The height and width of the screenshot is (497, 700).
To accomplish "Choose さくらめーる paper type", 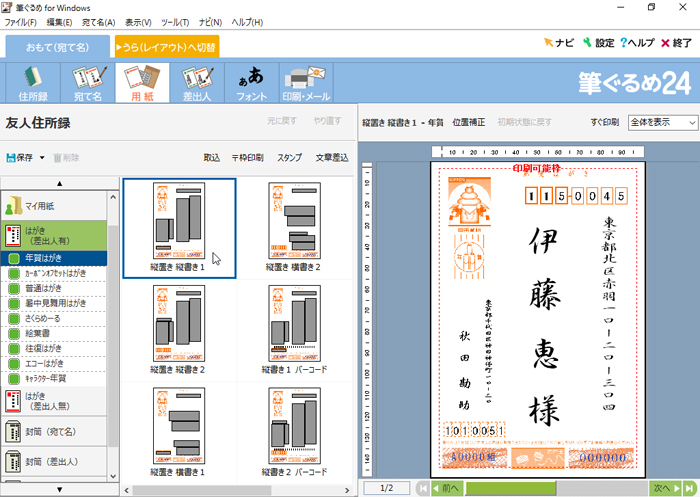I will 54,317.
